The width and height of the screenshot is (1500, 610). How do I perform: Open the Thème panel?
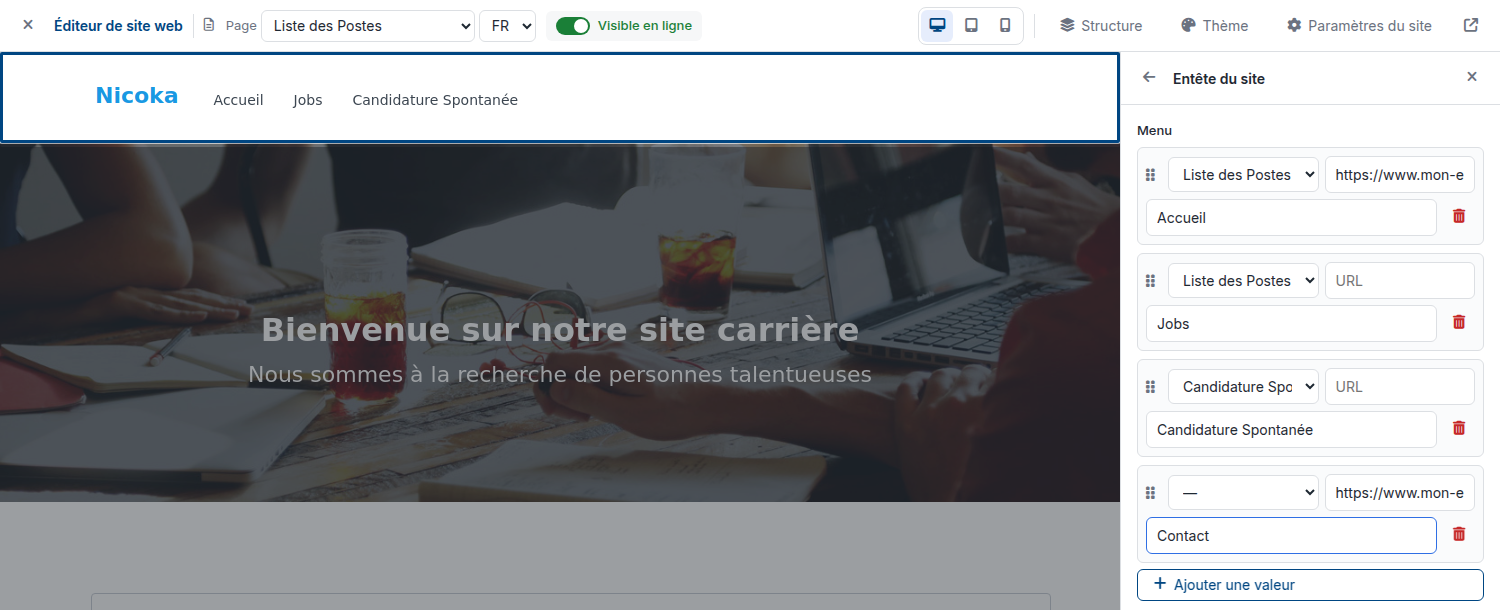(1214, 25)
